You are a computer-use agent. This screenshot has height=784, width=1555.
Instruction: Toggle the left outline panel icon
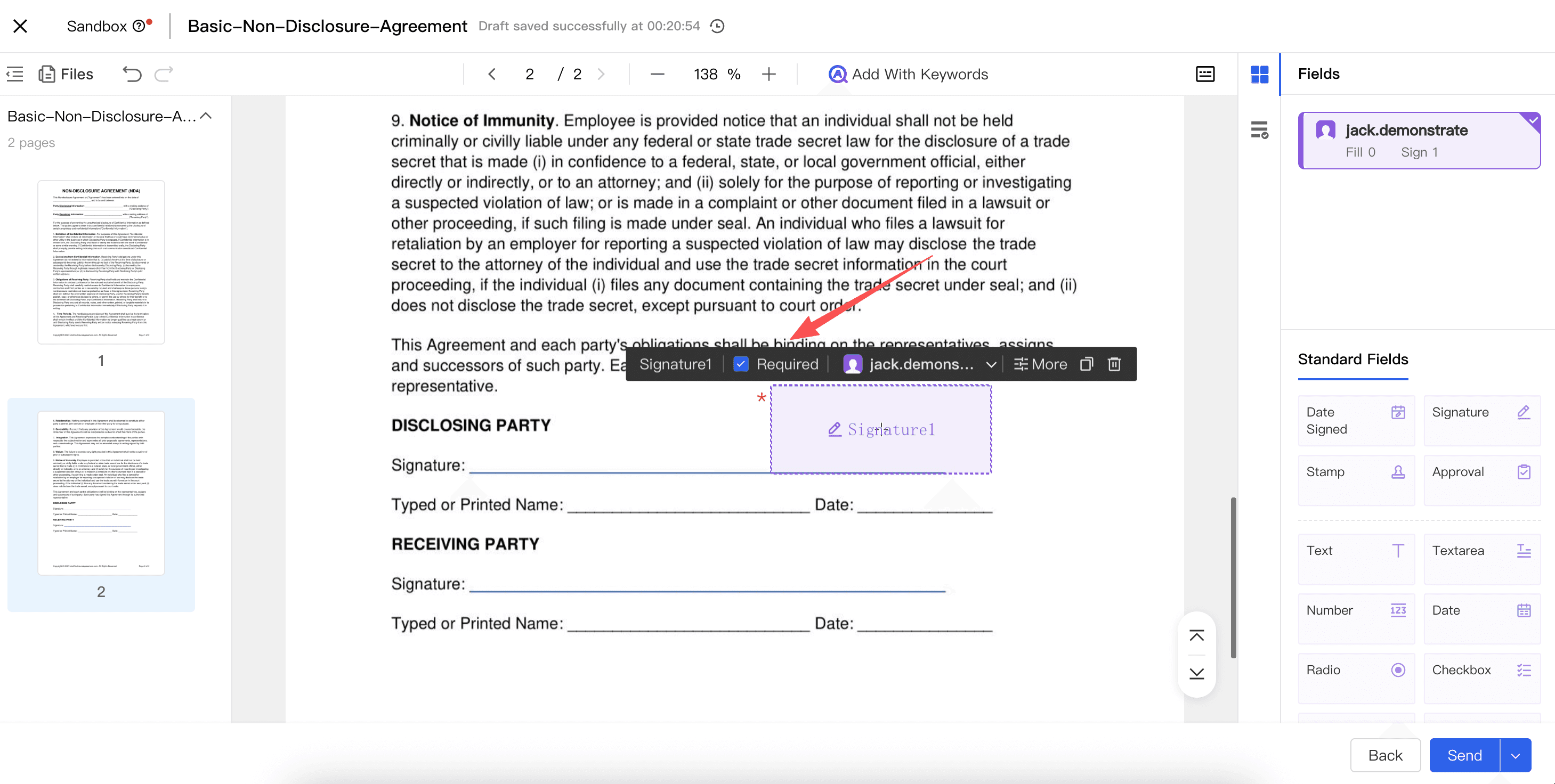[15, 74]
